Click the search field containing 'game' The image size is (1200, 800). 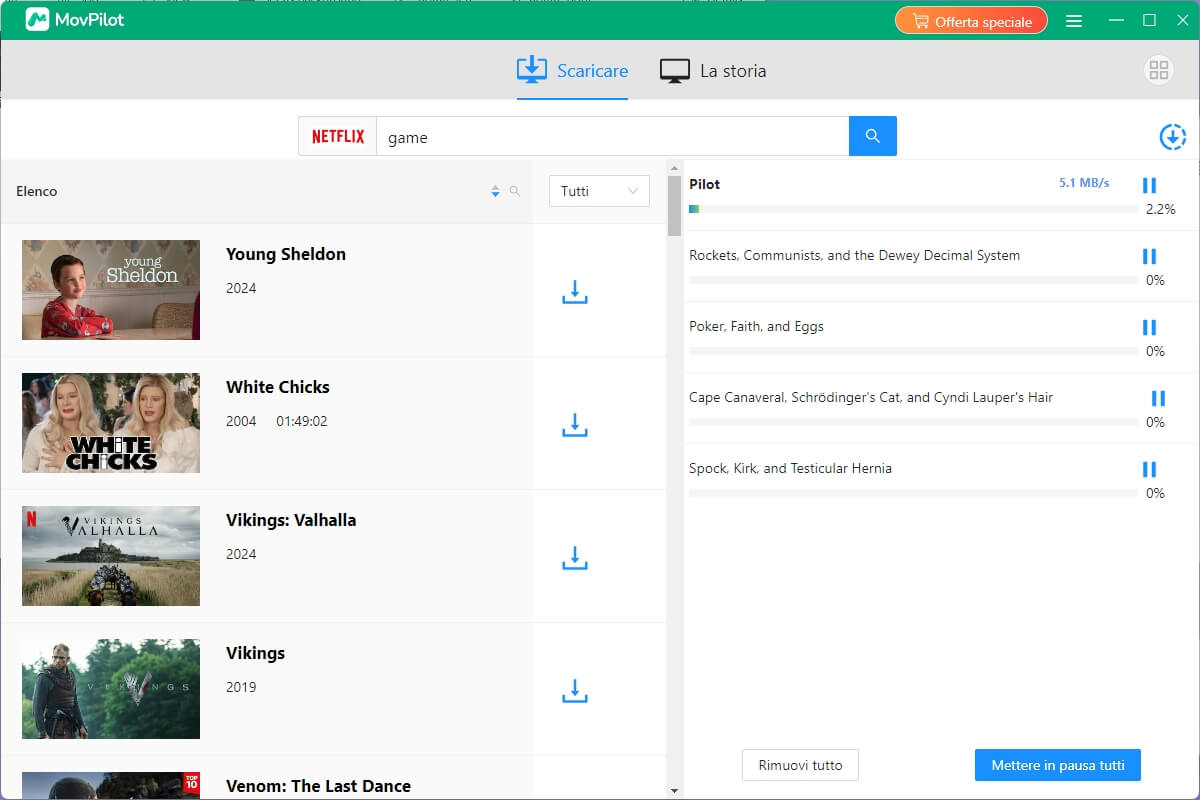[612, 137]
